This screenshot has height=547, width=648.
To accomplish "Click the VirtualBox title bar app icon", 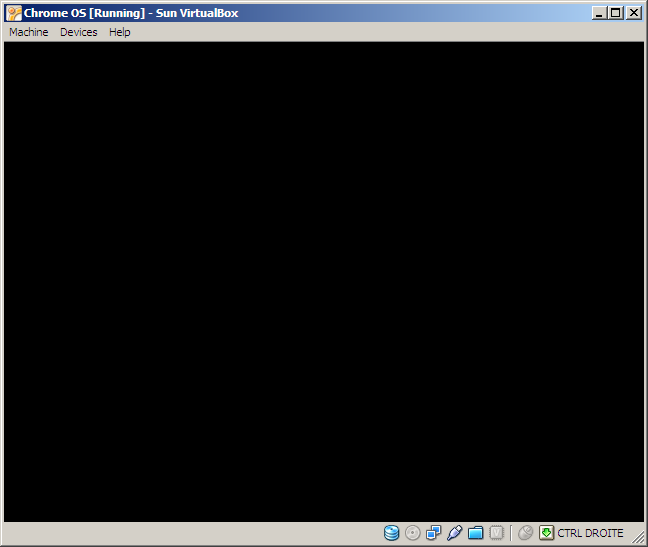I will point(14,13).
